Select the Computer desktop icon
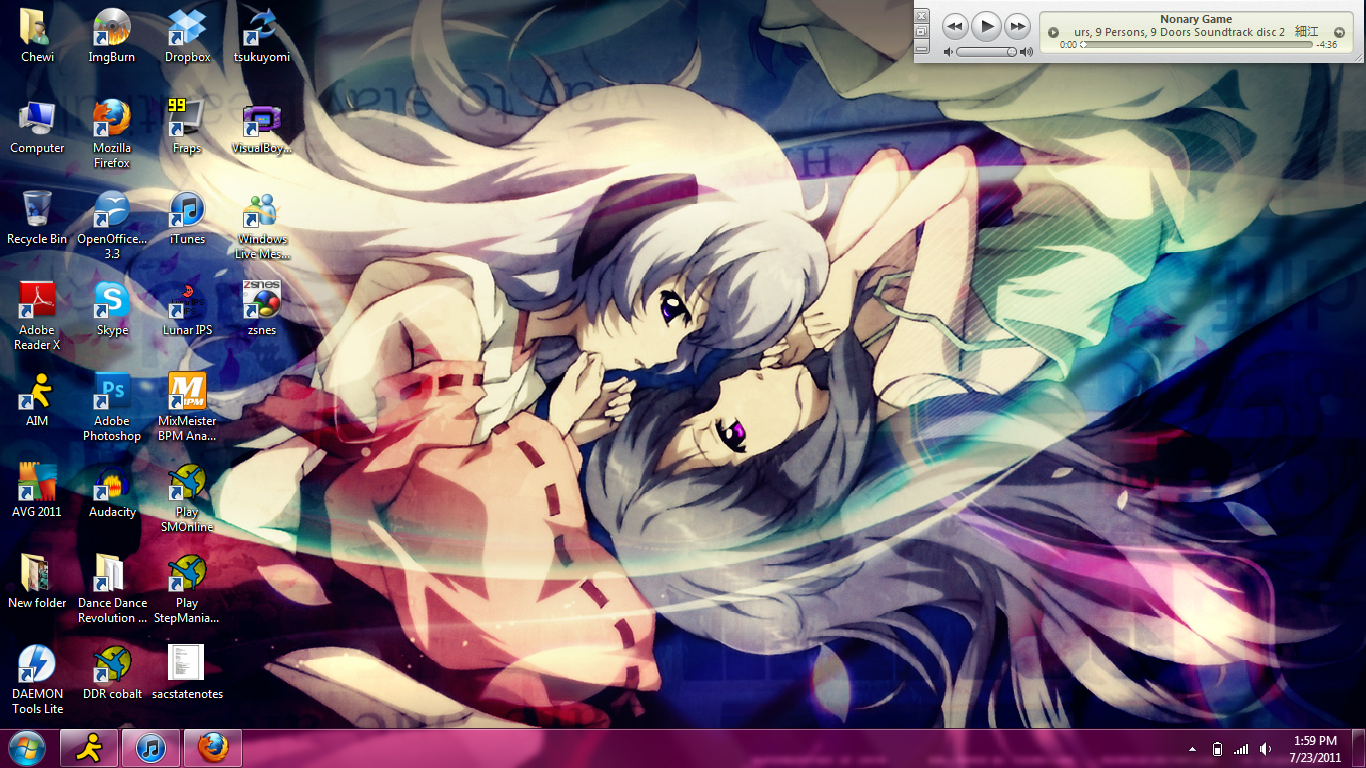Image resolution: width=1366 pixels, height=768 pixels. point(37,127)
